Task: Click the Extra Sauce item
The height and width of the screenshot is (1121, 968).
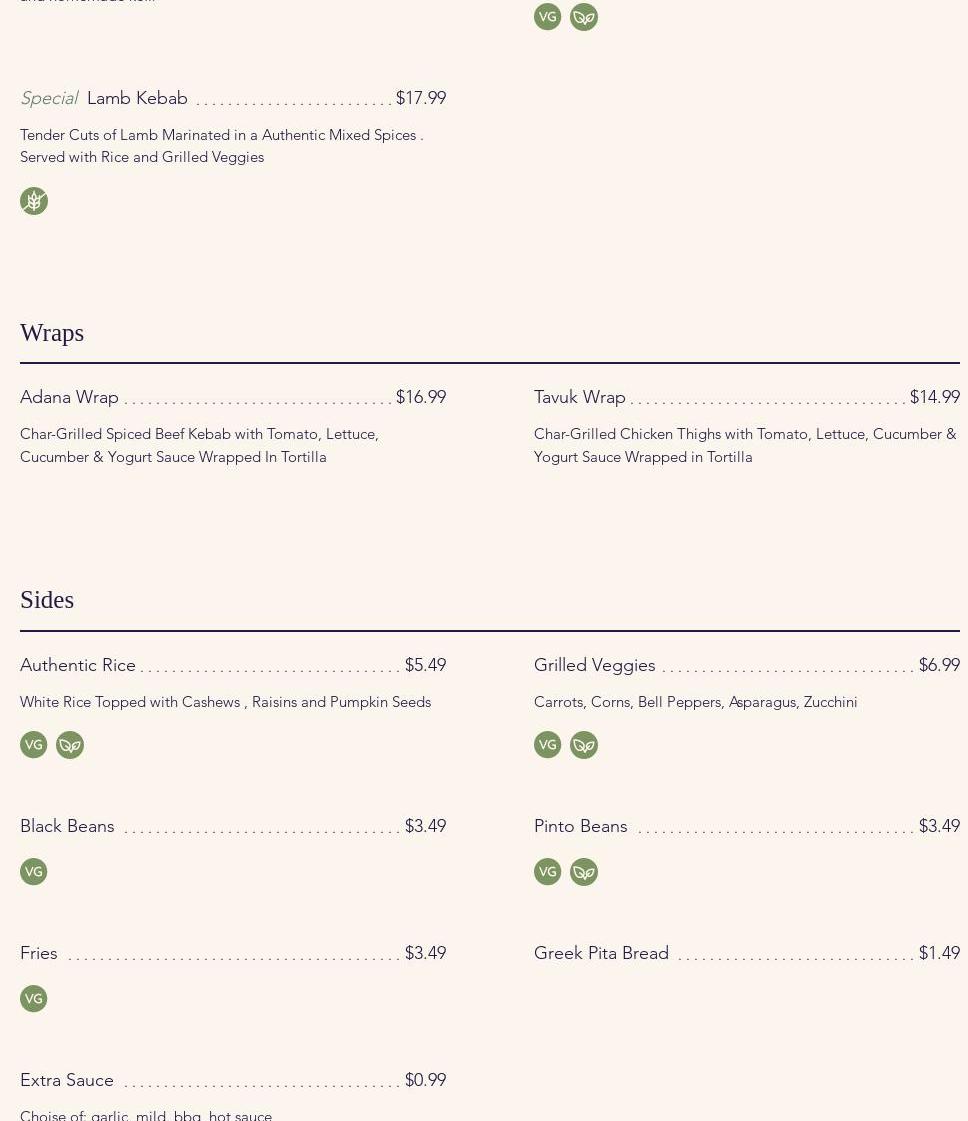Action: pos(67,1080)
